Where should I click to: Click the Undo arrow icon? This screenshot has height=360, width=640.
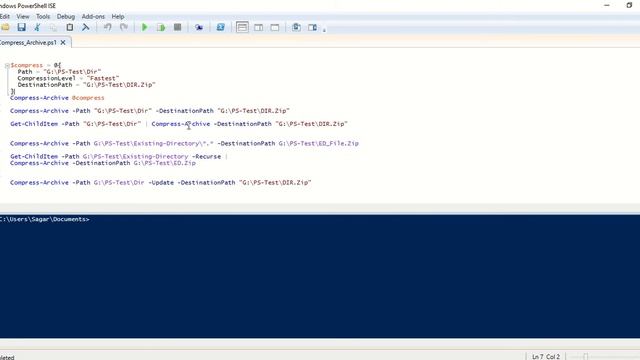[x=107, y=27]
